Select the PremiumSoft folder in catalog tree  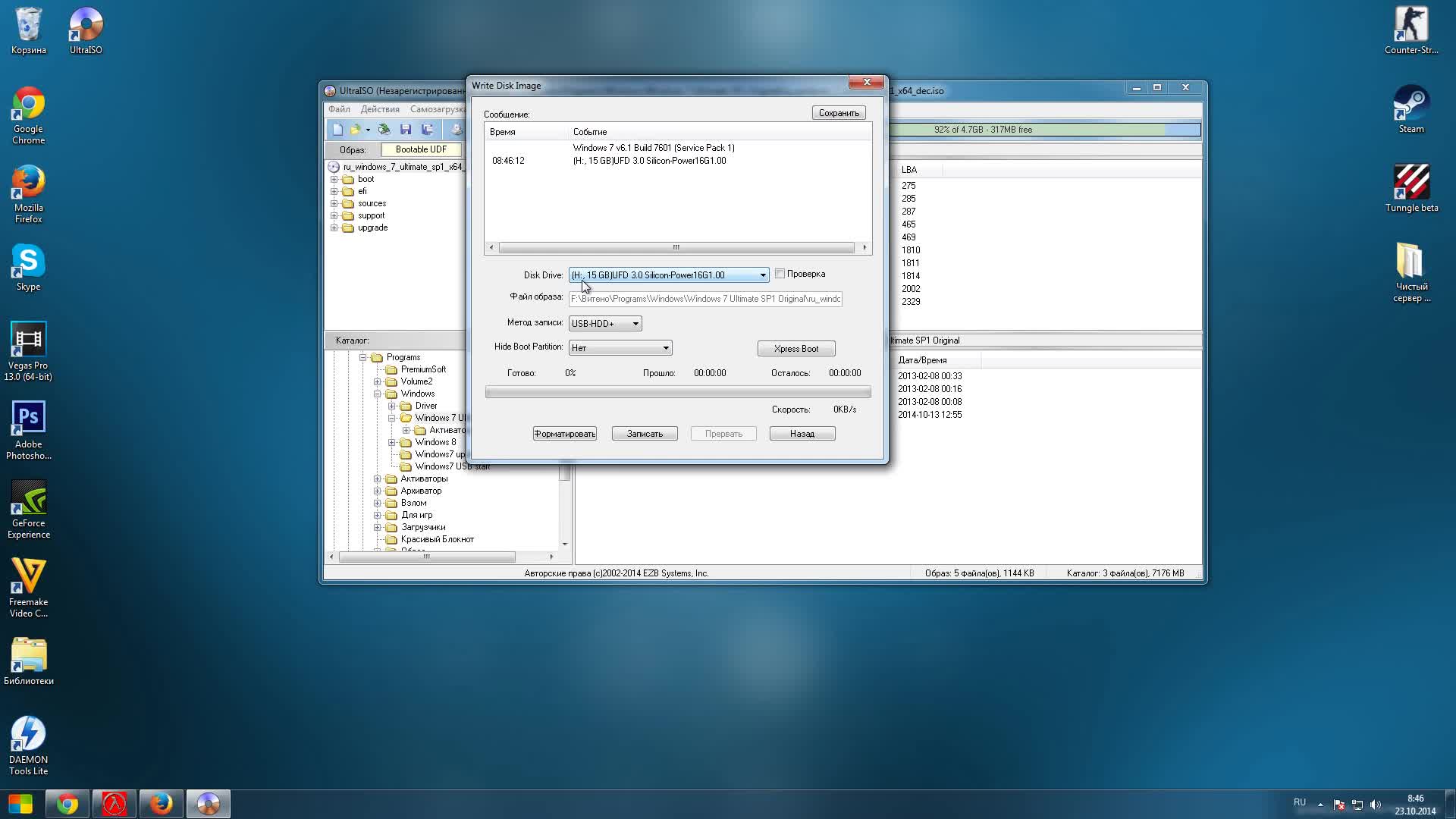point(423,369)
